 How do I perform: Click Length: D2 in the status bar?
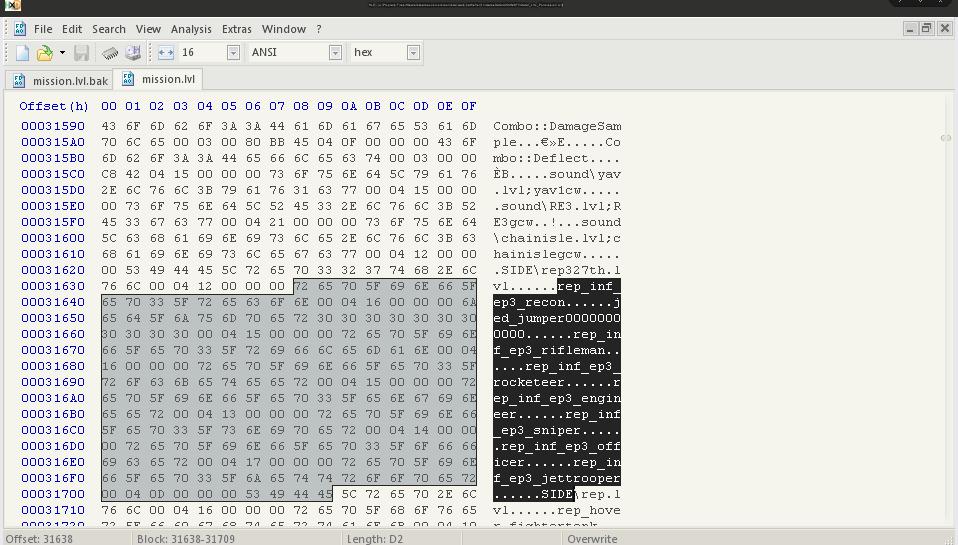coord(375,538)
